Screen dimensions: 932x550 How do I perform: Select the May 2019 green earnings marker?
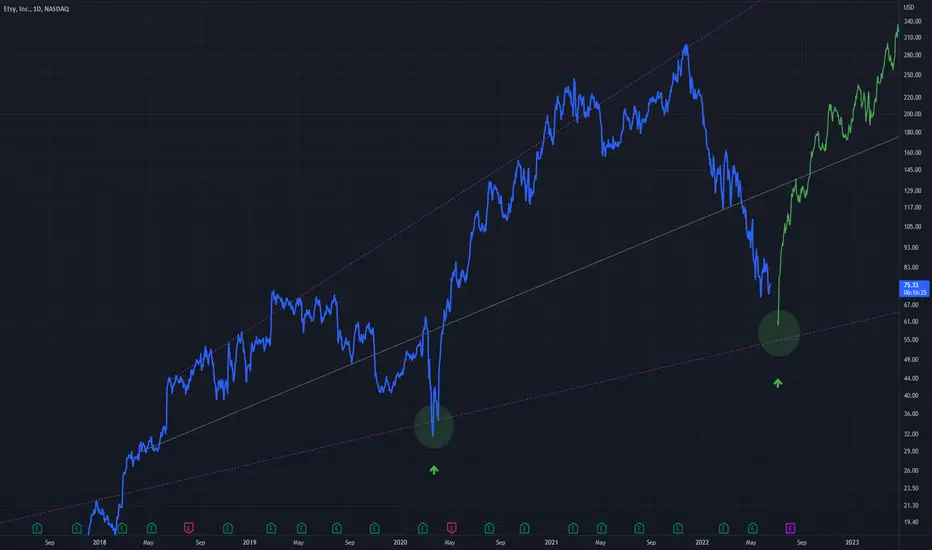pyautogui.click(x=301, y=528)
